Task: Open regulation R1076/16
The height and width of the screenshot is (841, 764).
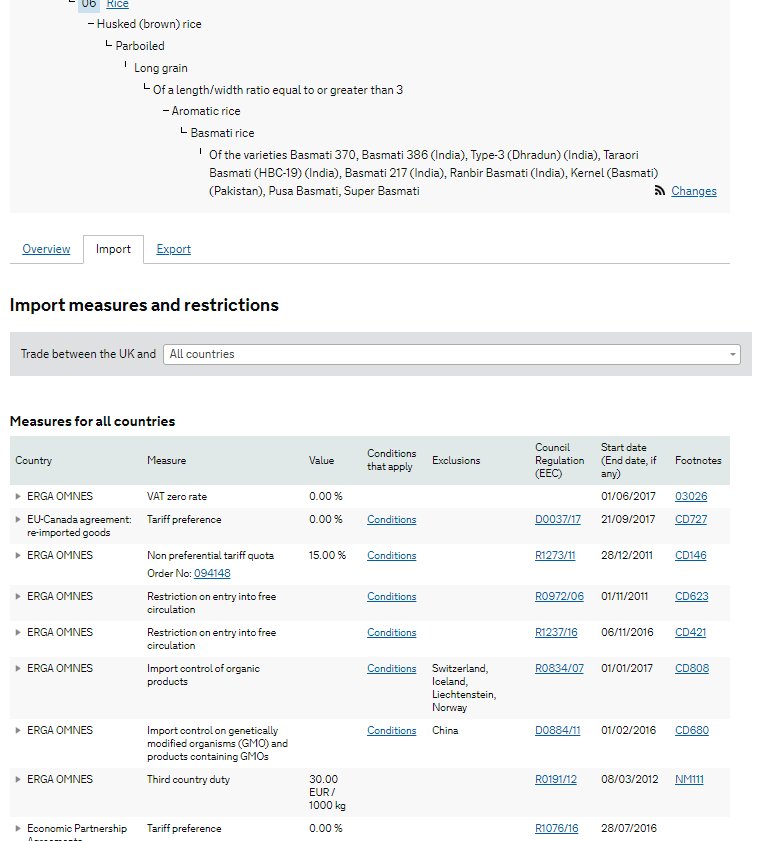Action: pos(556,829)
